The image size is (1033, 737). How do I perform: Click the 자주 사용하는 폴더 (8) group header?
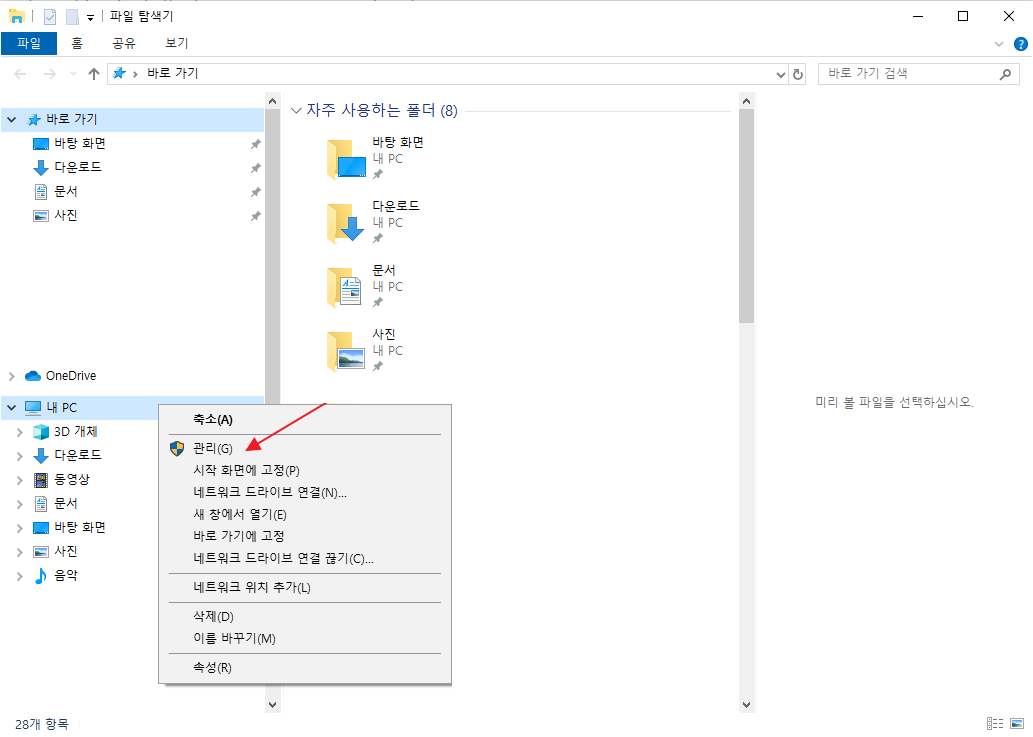coord(382,110)
